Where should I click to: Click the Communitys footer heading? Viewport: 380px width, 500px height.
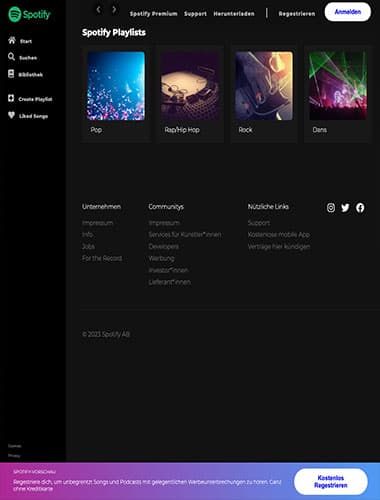tap(166, 207)
